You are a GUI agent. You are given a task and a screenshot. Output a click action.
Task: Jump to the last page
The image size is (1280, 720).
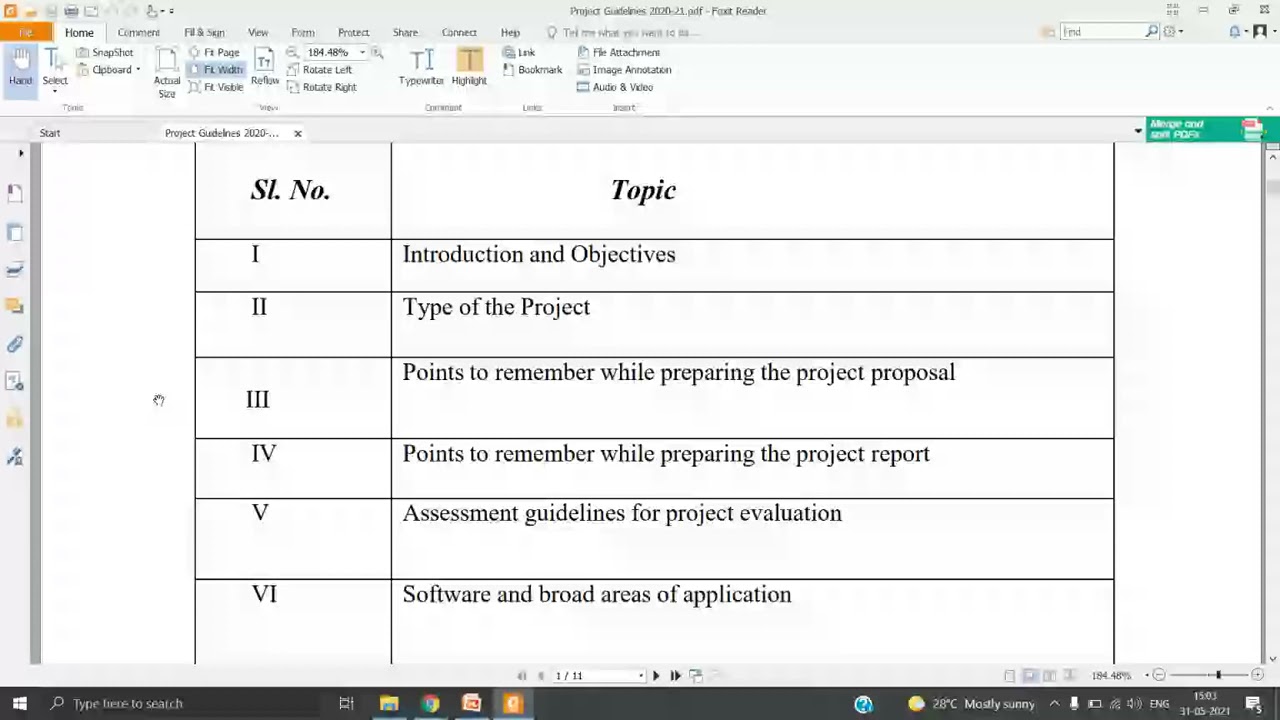(x=675, y=676)
